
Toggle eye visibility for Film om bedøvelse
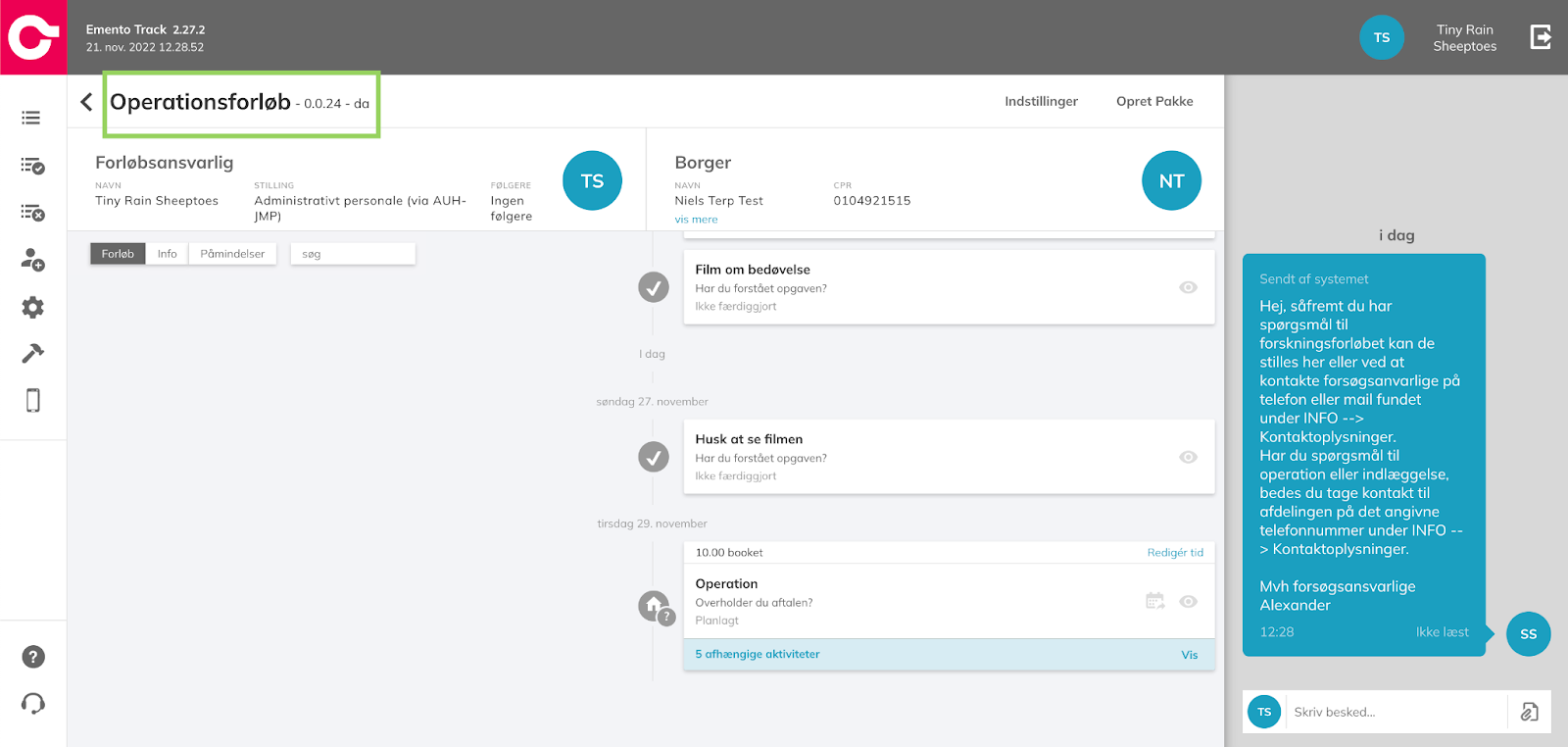1188,287
